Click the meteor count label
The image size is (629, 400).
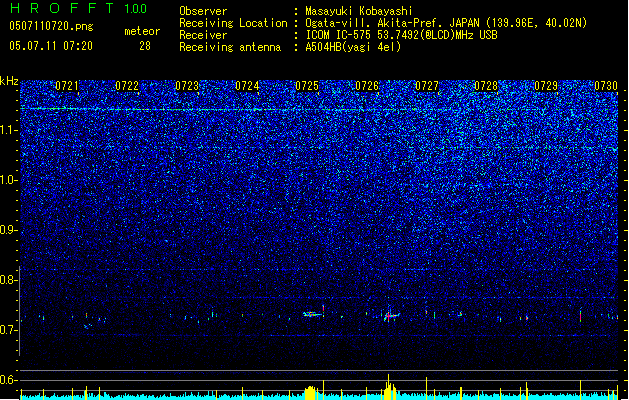142,31
